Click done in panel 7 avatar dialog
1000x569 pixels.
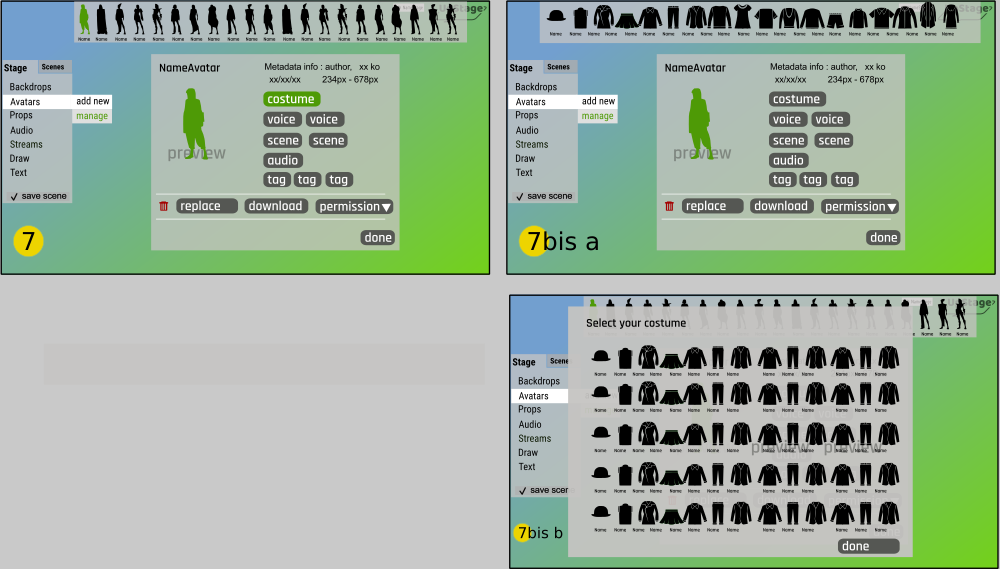pos(378,238)
